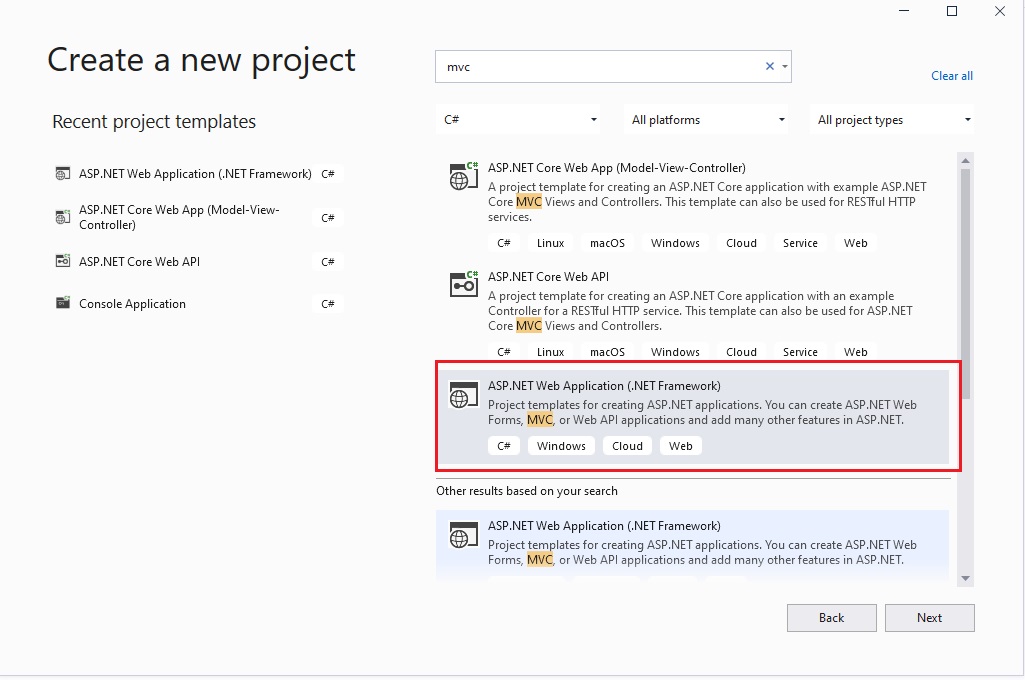The image size is (1025, 680).
Task: Choose the ASP.NET Core Web App (Model-View-Controller) search result title
Action: [616, 168]
